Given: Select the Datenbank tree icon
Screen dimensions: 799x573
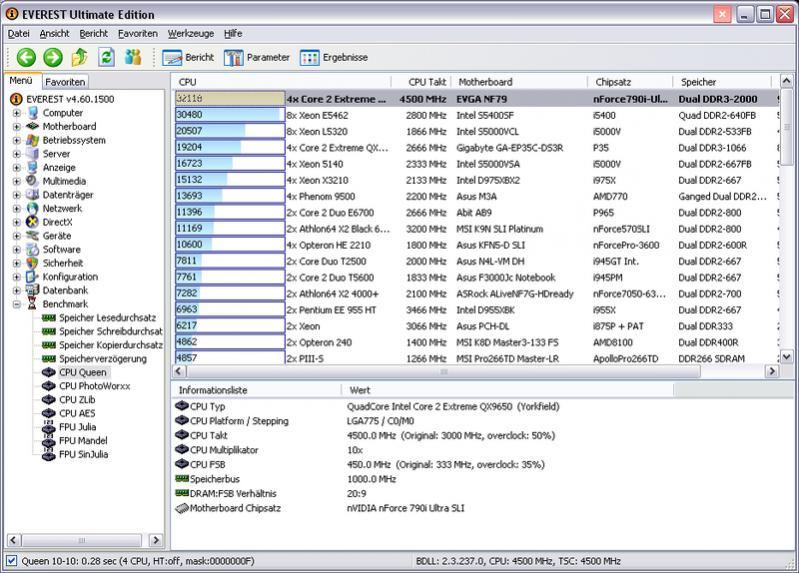Looking at the screenshot, I should point(33,290).
